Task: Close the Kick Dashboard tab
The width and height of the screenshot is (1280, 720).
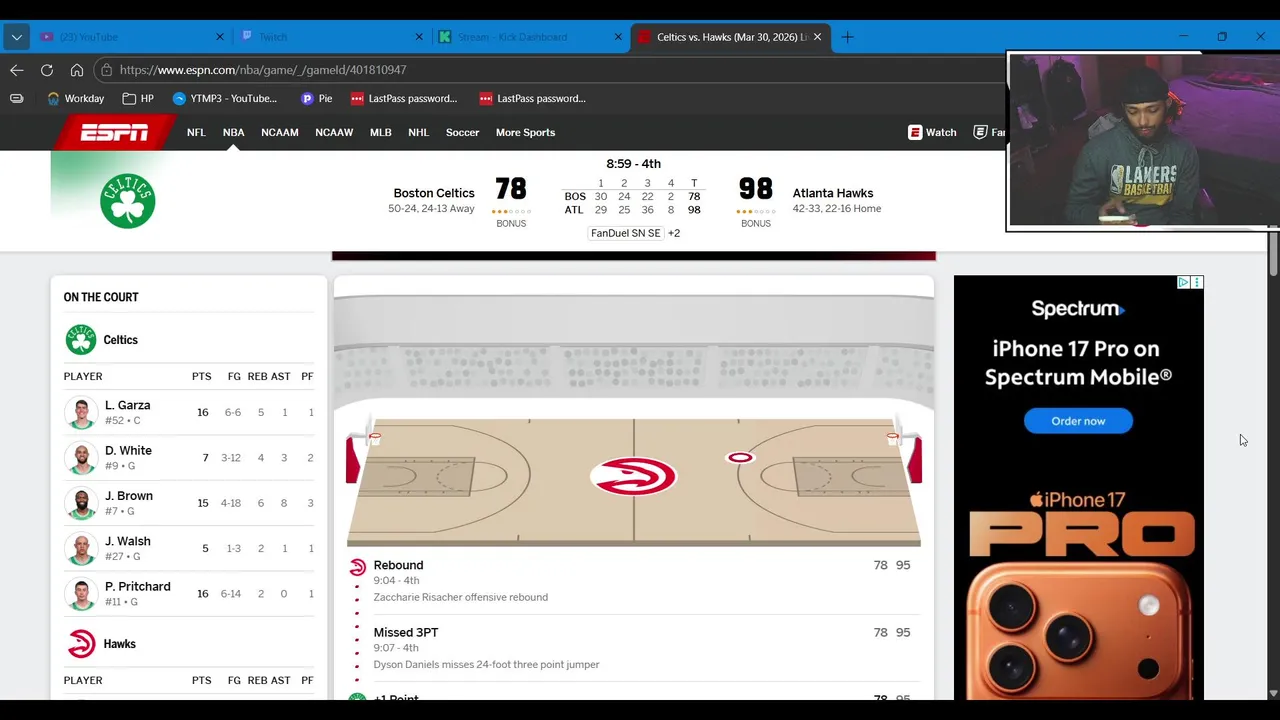Action: [x=618, y=37]
